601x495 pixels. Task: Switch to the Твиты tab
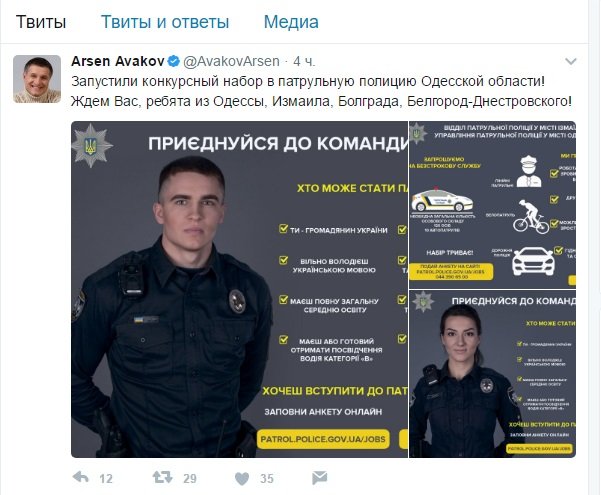pos(41,22)
